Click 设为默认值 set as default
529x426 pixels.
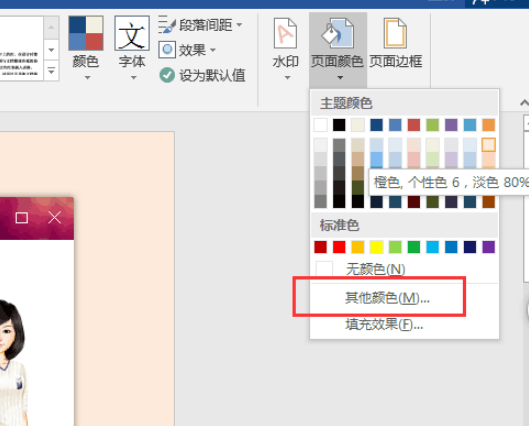point(202,75)
